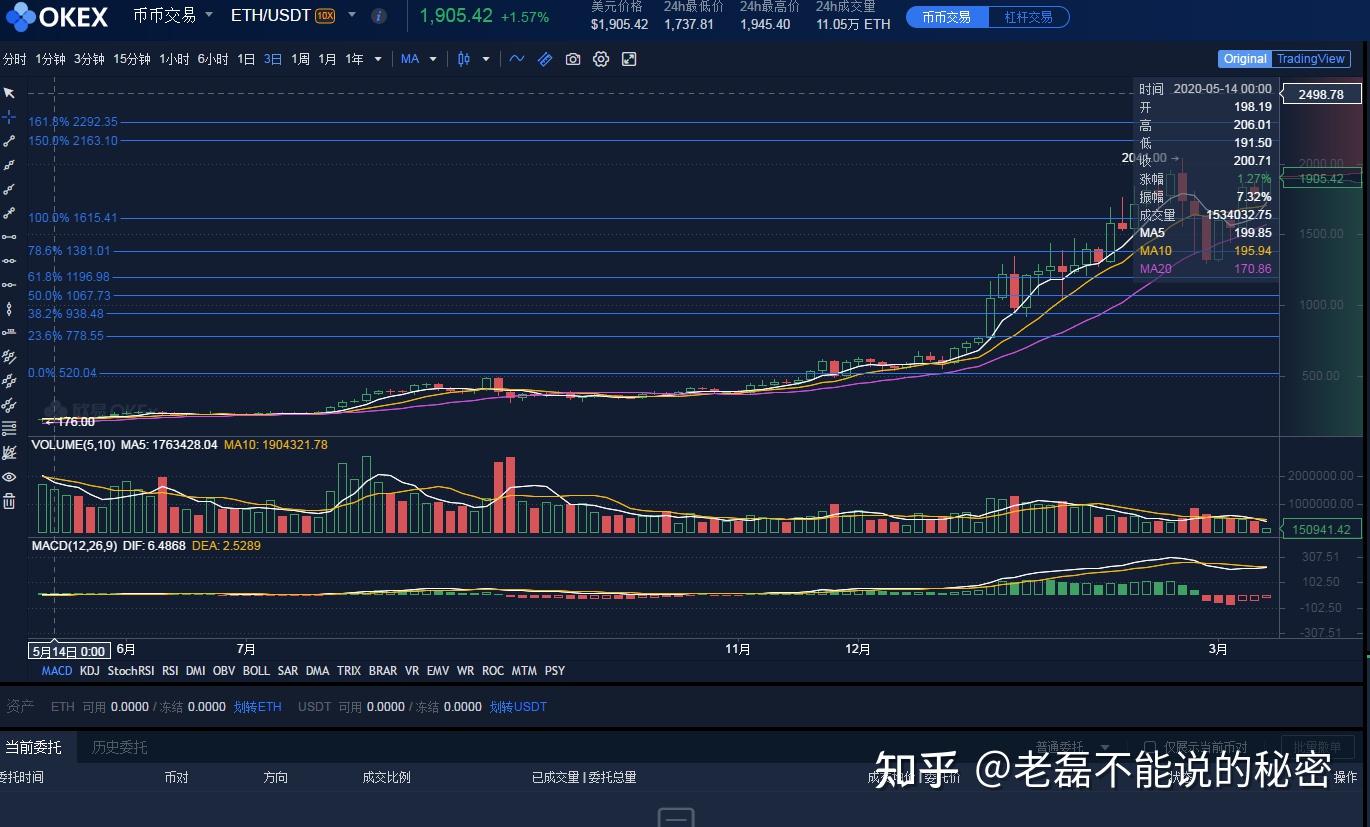
Task: Select the 1月 interval
Action: point(327,59)
